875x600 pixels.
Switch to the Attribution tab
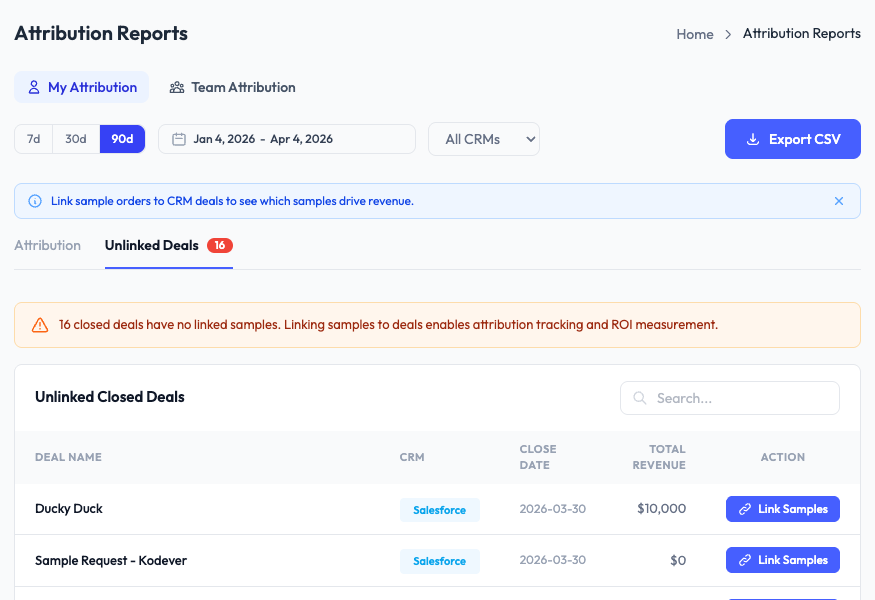[47, 245]
